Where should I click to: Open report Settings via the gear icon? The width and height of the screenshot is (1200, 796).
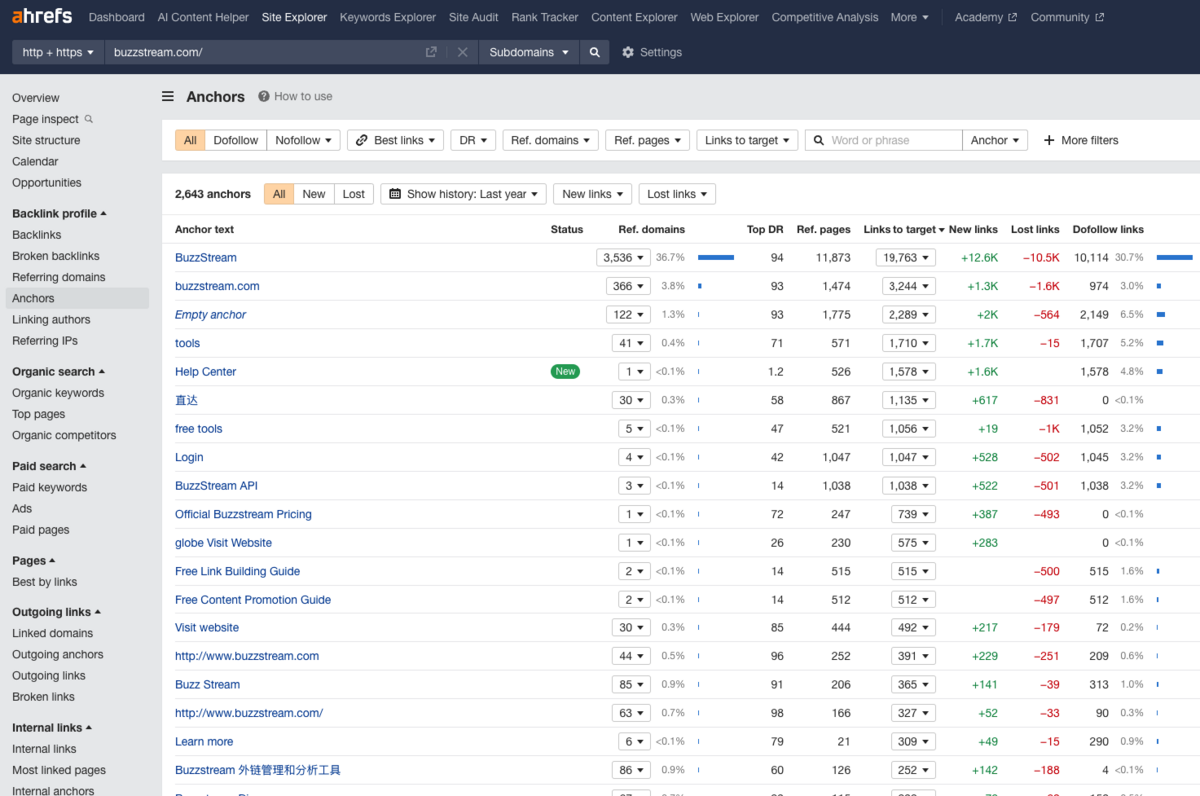[628, 52]
